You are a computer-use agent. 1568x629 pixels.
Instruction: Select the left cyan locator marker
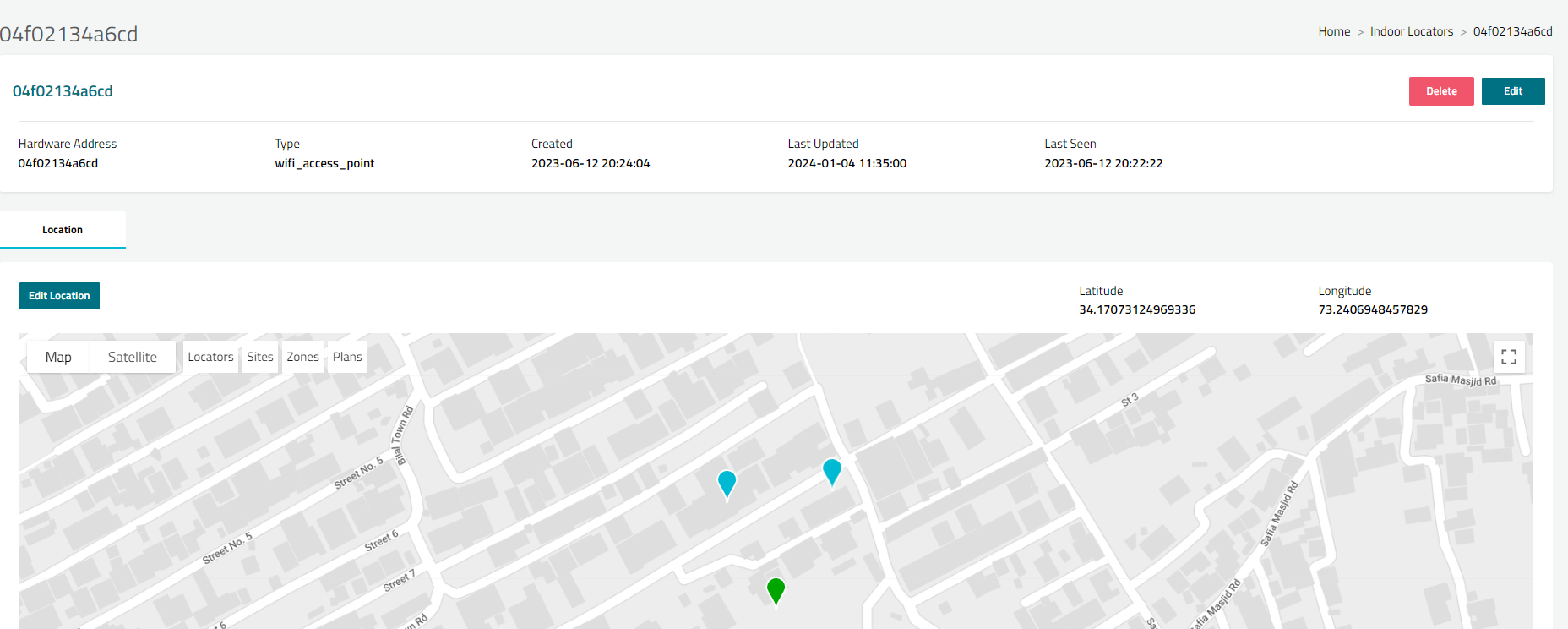[x=727, y=483]
